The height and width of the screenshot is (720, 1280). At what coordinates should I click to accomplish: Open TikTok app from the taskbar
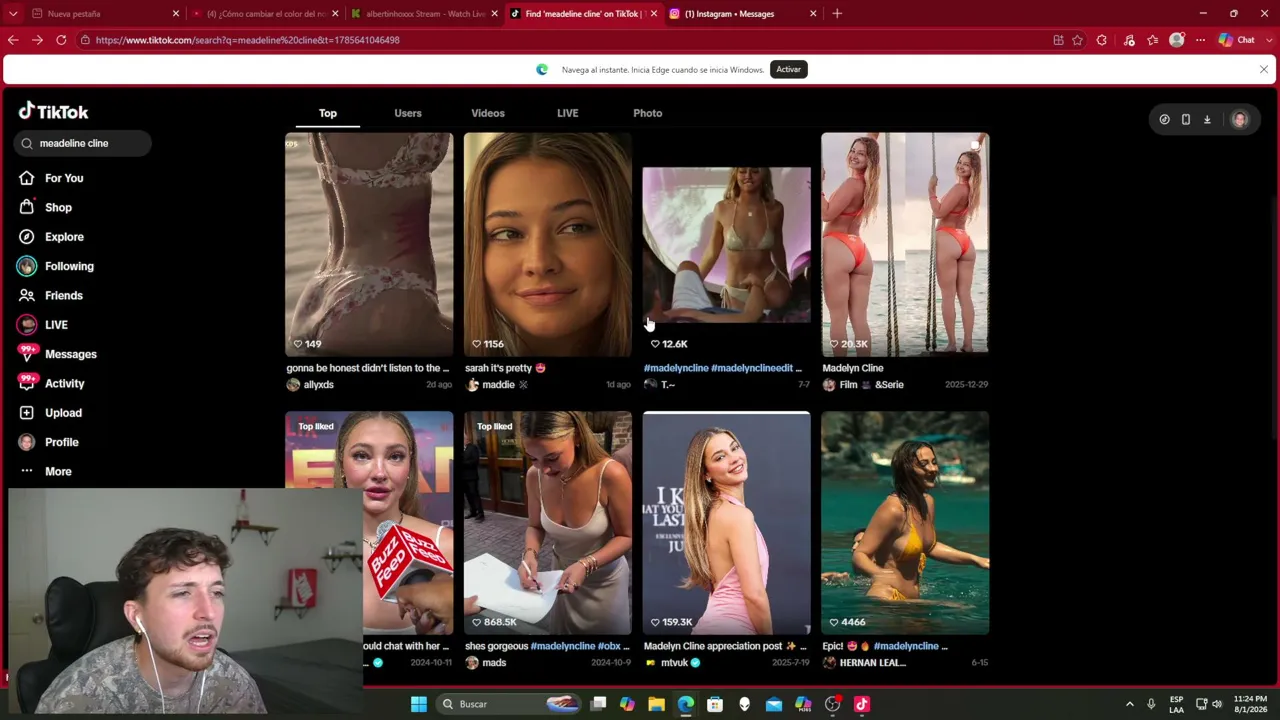[862, 704]
